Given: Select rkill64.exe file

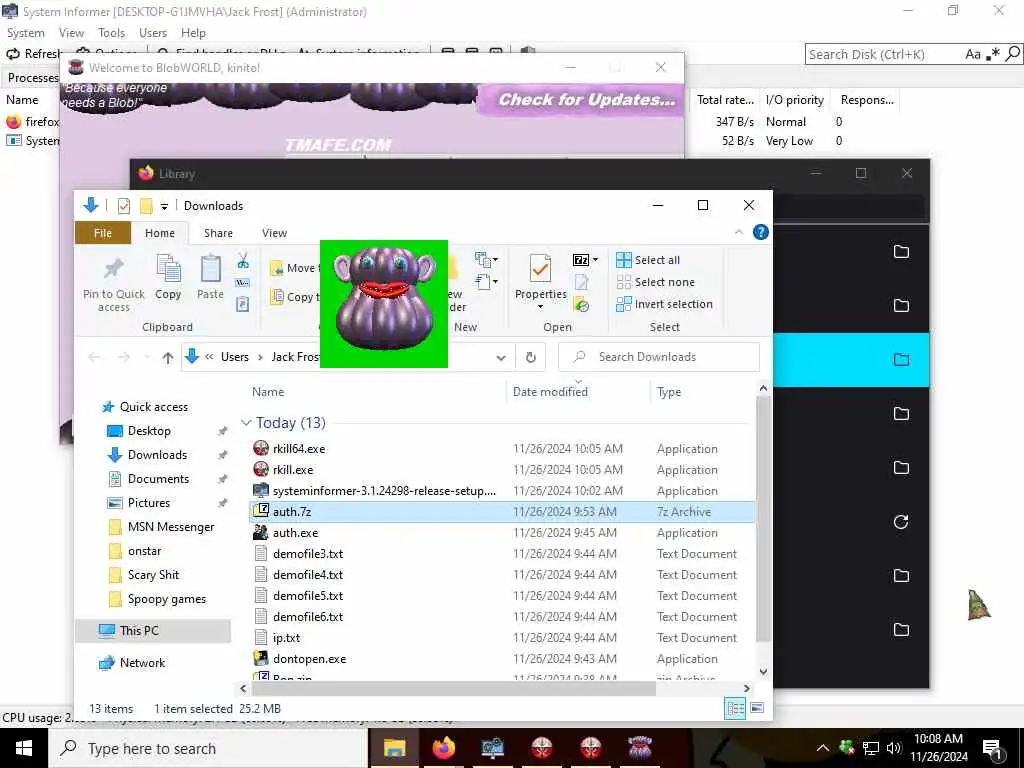Looking at the screenshot, I should tap(299, 449).
